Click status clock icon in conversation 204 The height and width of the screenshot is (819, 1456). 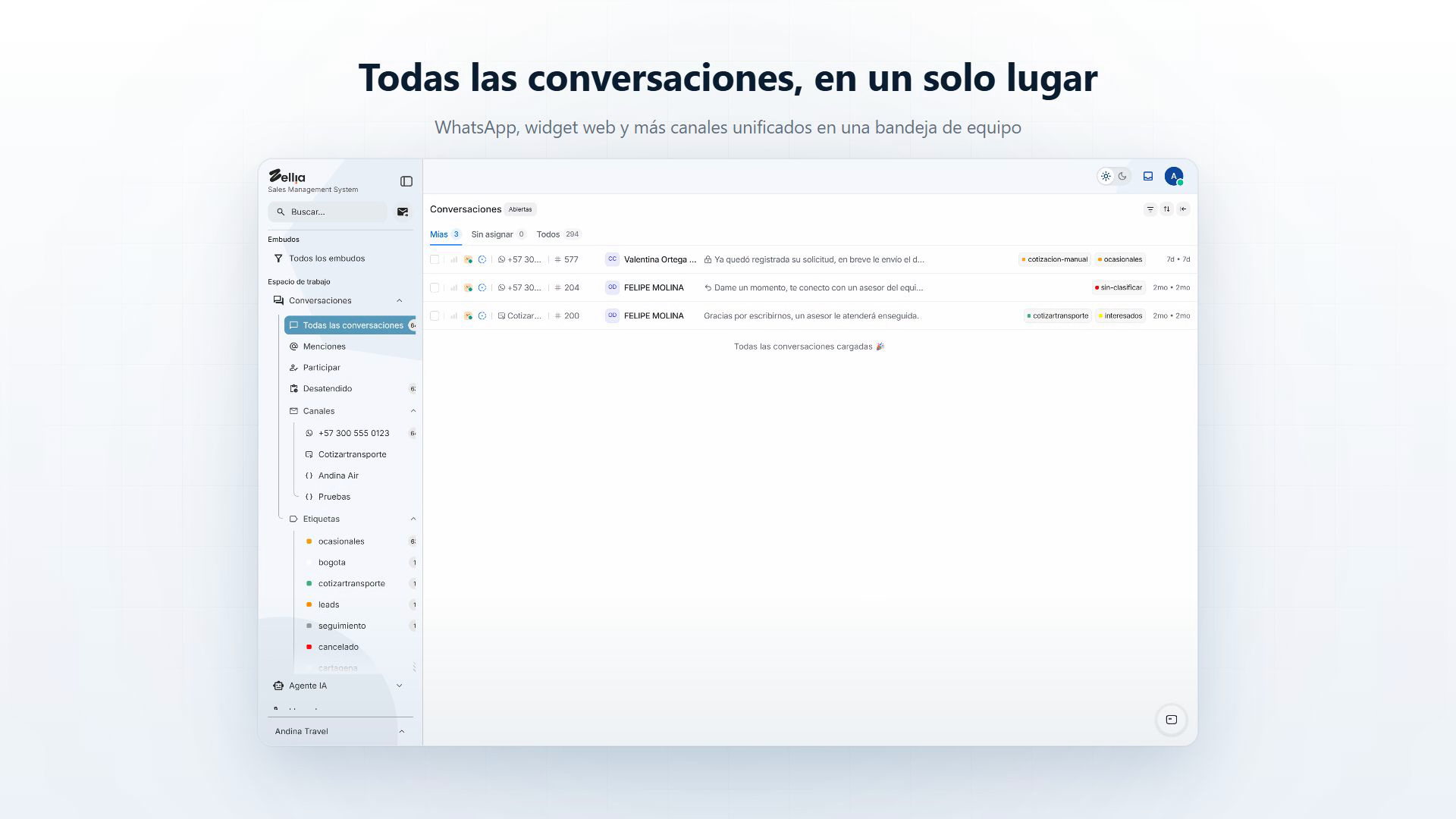click(x=482, y=287)
